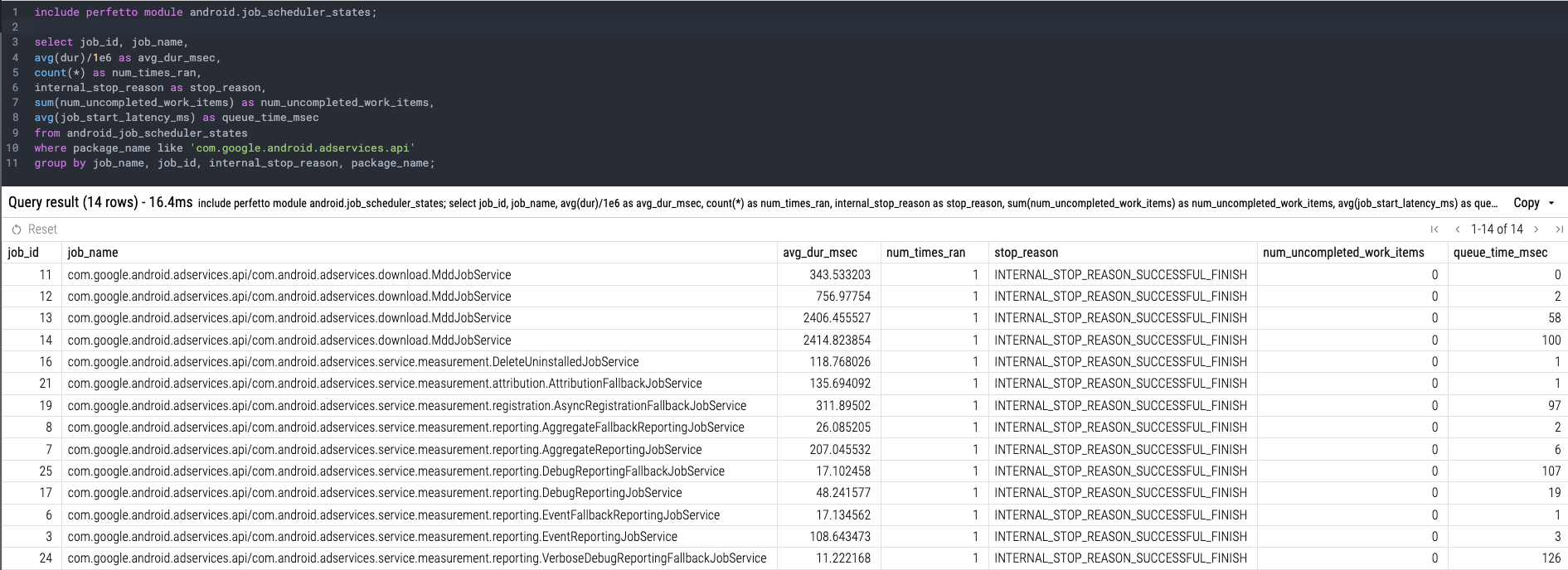Click the queue_time_msec column header
The height and width of the screenshot is (570, 1568).
click(x=1500, y=253)
